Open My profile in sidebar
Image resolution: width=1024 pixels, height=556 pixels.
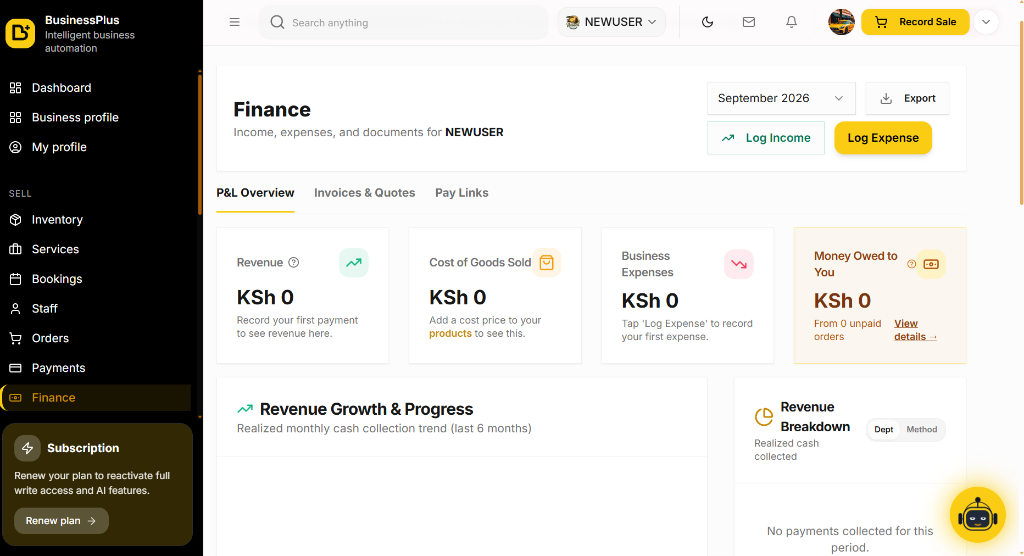(98, 147)
